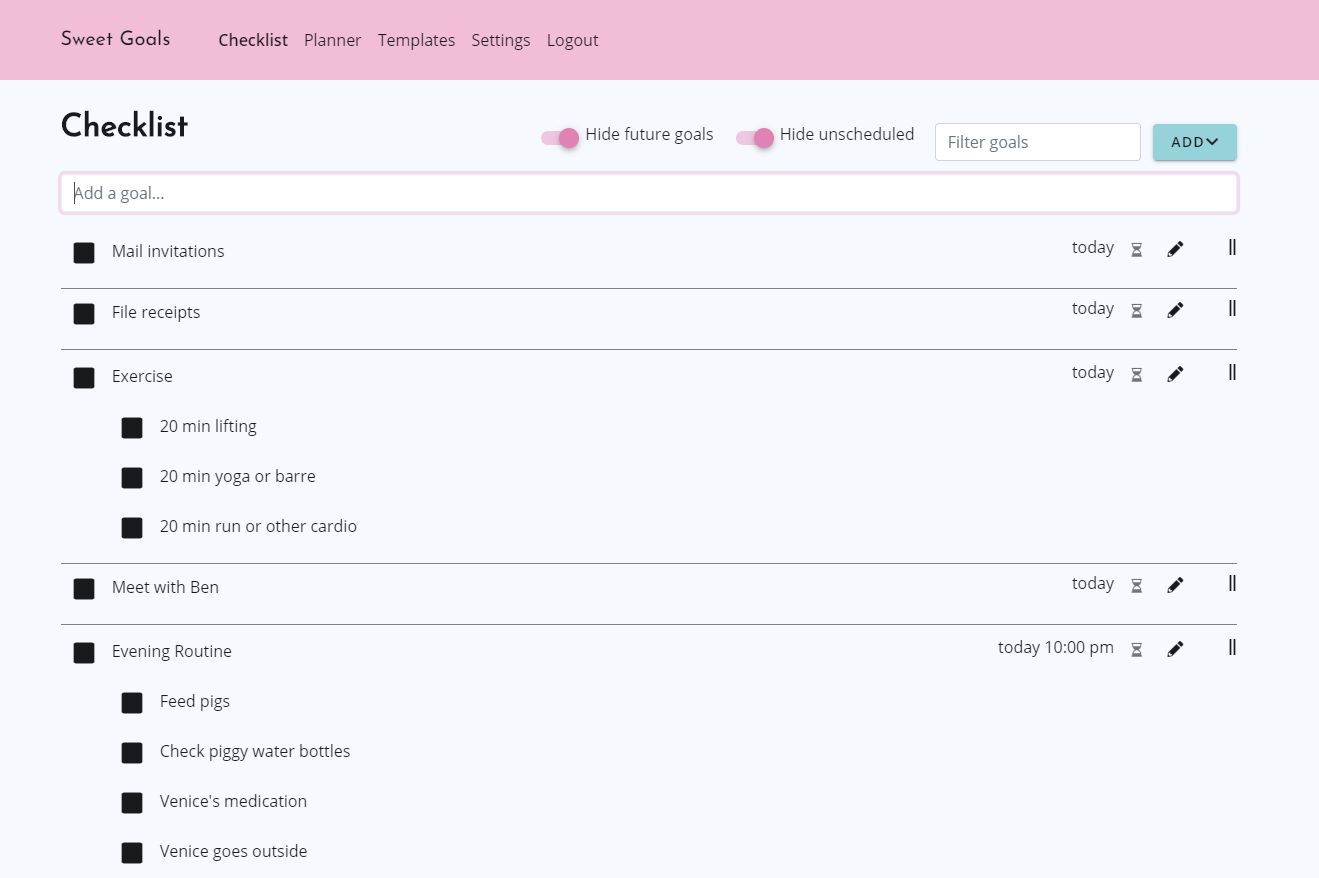Image resolution: width=1319 pixels, height=878 pixels.
Task: Click hourglass icon for File receipts
Action: [x=1136, y=311]
